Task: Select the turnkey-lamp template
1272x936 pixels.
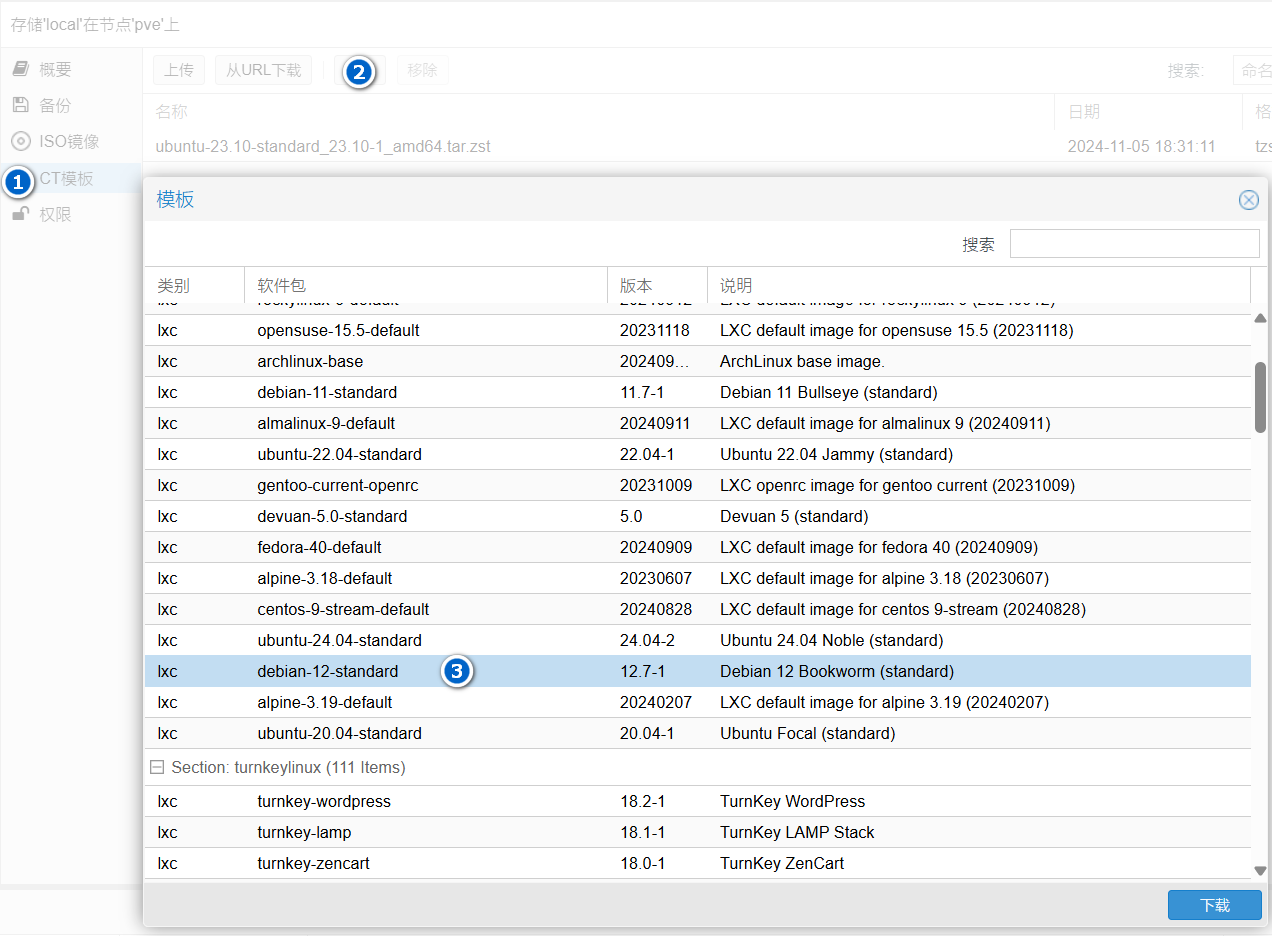Action: pyautogui.click(x=697, y=832)
